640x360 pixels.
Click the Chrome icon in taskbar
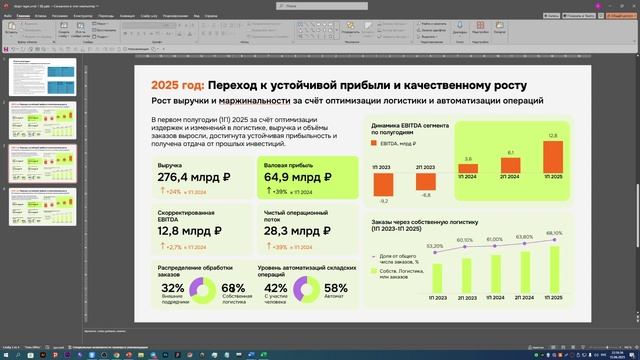[x=116, y=356]
